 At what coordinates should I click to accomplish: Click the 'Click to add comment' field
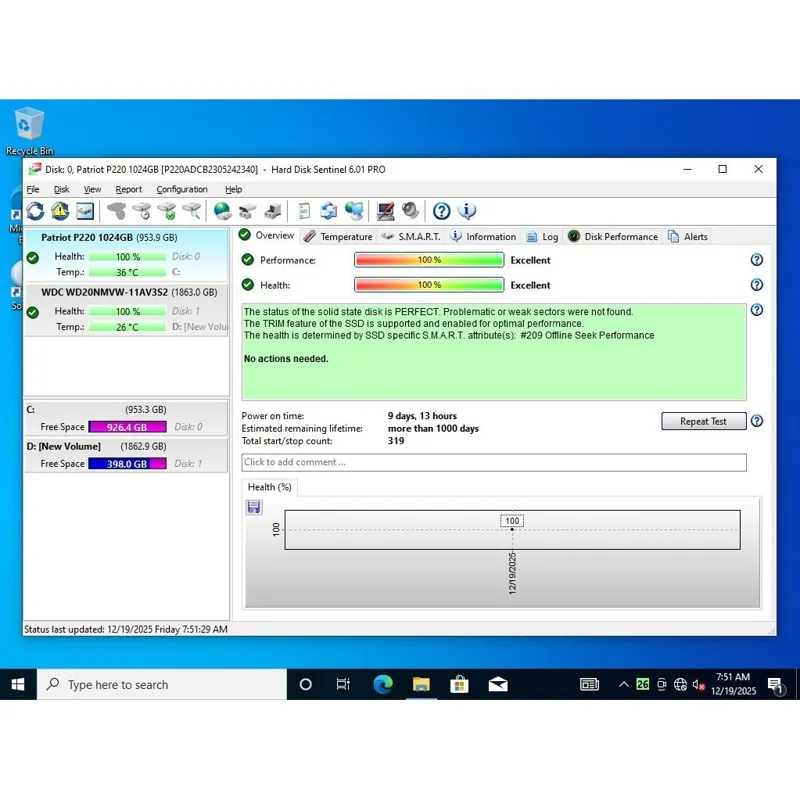(x=494, y=462)
